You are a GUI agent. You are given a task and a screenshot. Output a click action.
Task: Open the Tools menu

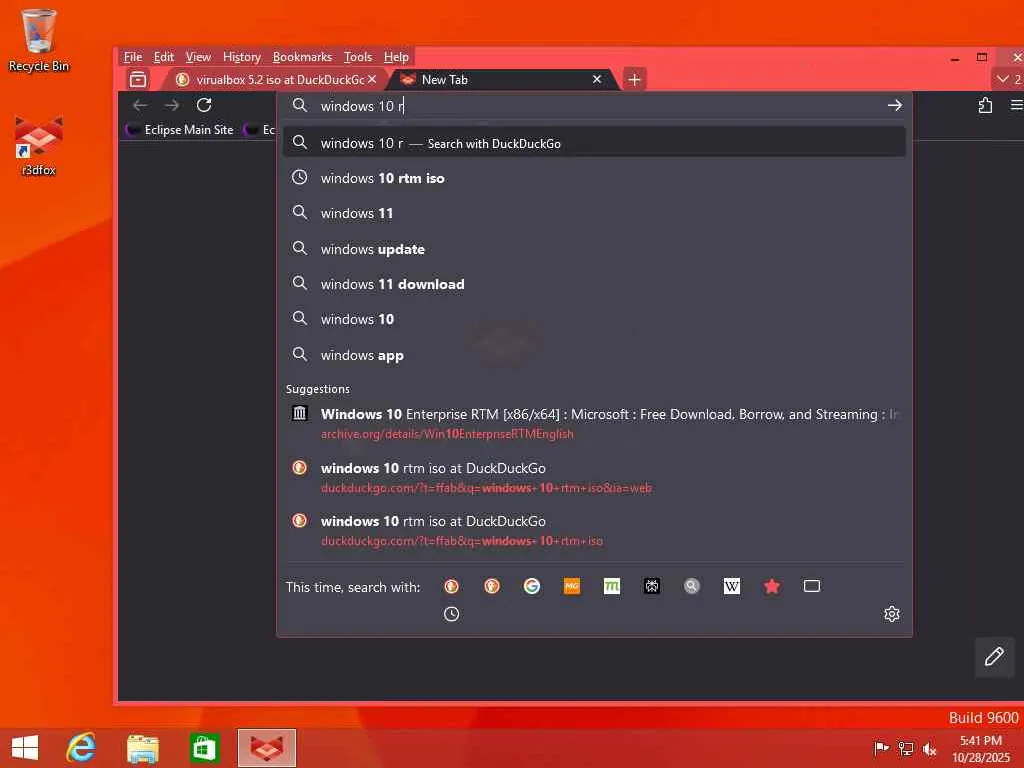click(358, 57)
